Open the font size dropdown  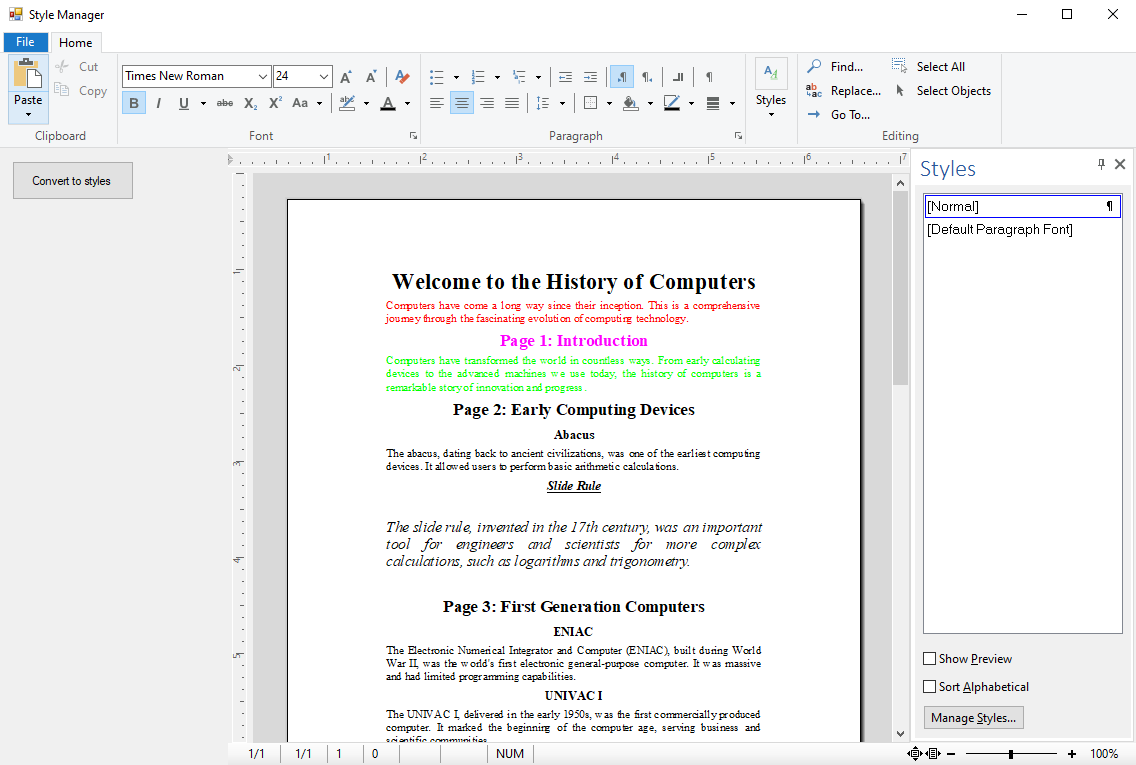click(x=324, y=76)
